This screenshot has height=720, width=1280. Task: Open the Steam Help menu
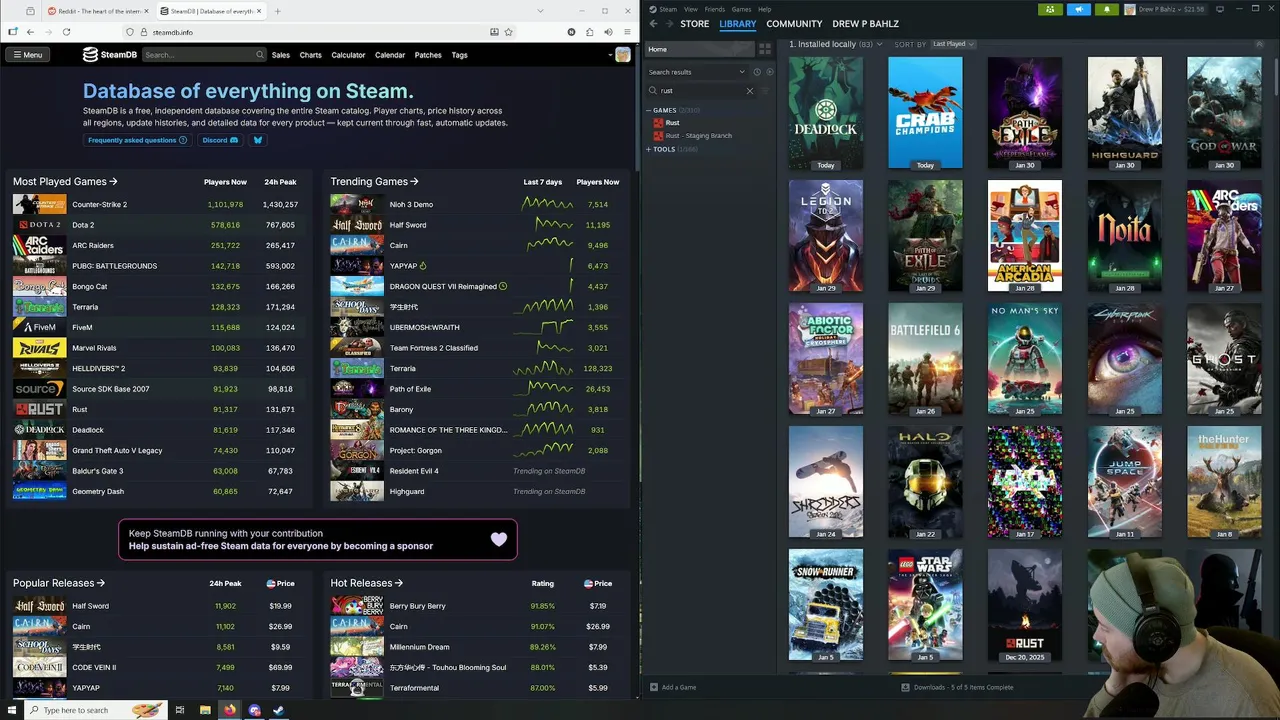764,9
